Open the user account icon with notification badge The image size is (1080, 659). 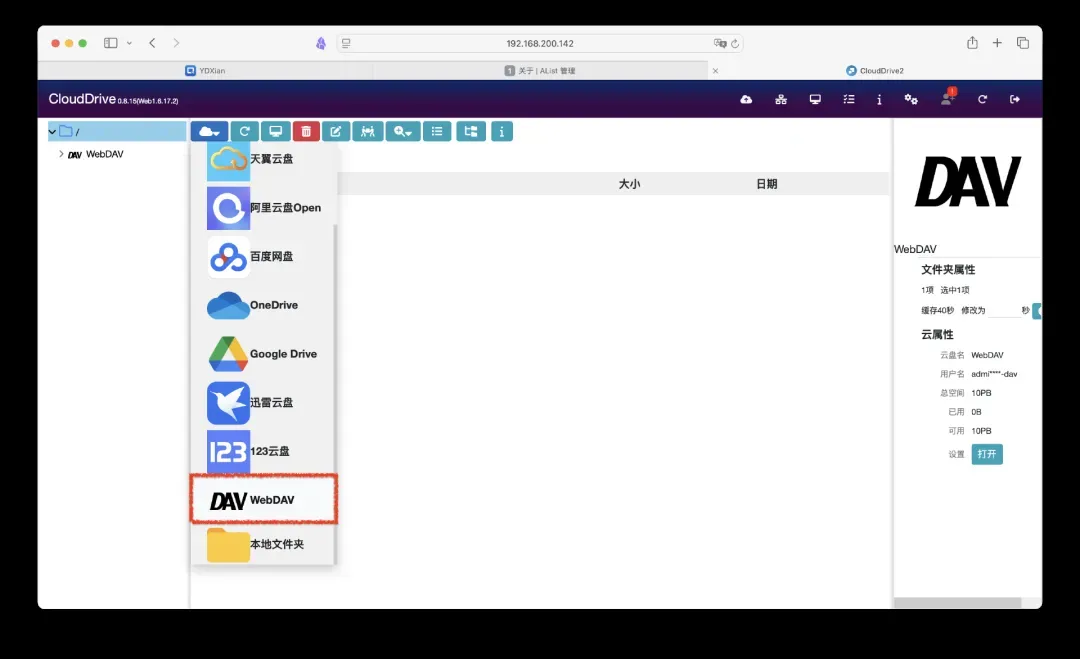click(946, 99)
